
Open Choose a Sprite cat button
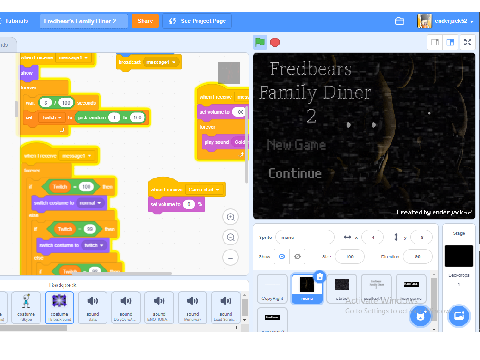click(420, 316)
